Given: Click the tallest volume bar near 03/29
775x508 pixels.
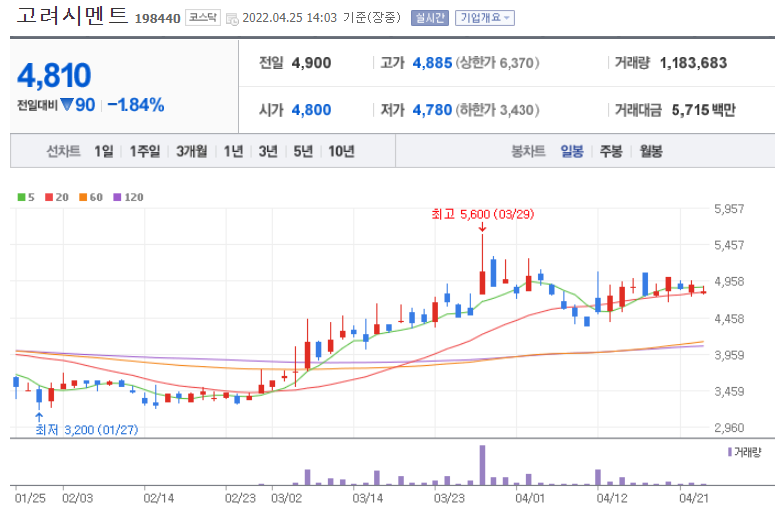Looking at the screenshot, I should (482, 465).
